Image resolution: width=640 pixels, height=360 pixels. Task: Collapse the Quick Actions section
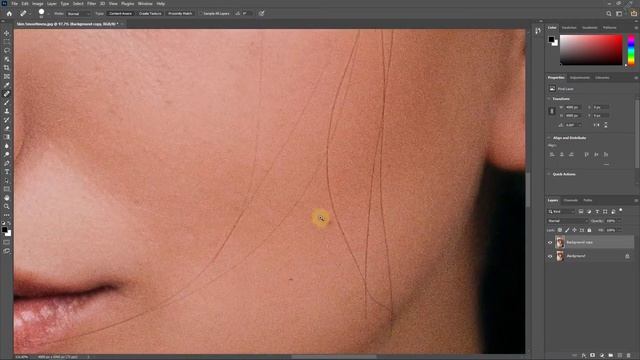click(x=549, y=174)
